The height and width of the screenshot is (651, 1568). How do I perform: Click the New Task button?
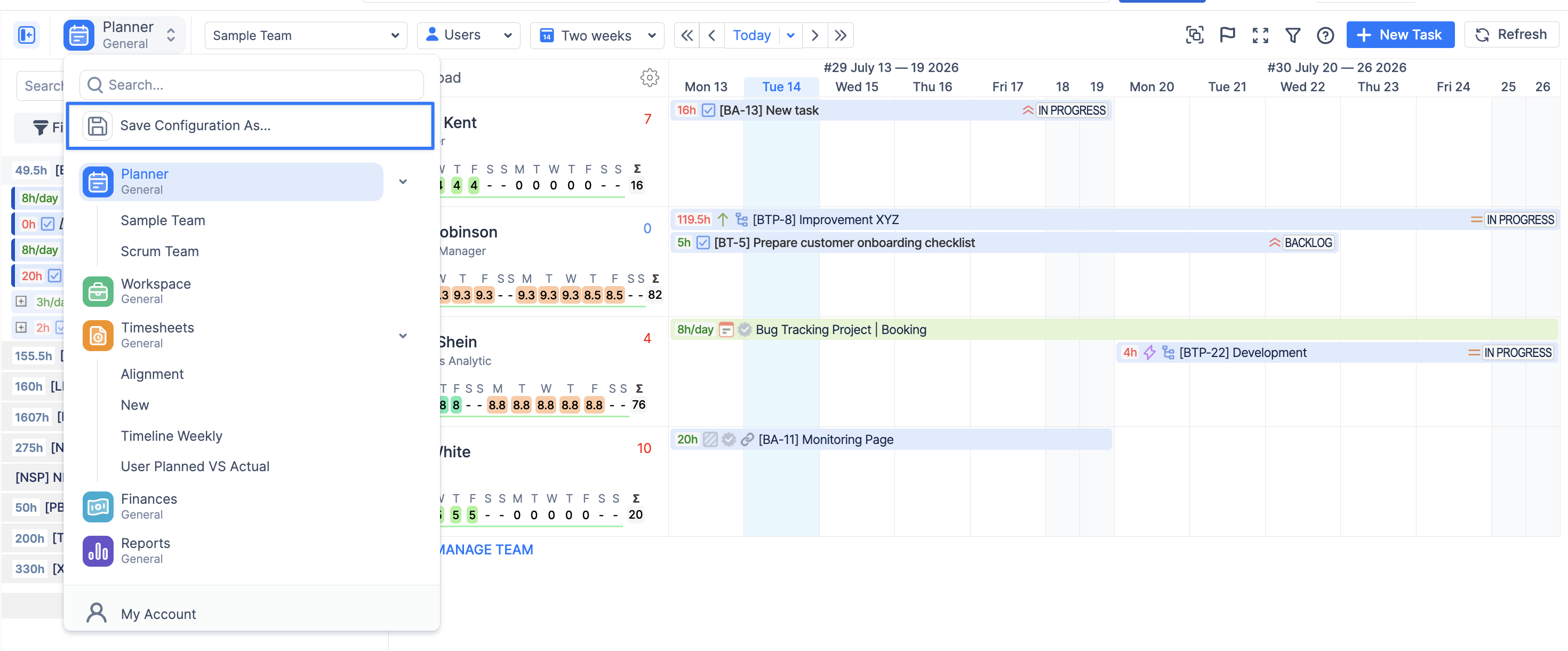(x=1400, y=35)
